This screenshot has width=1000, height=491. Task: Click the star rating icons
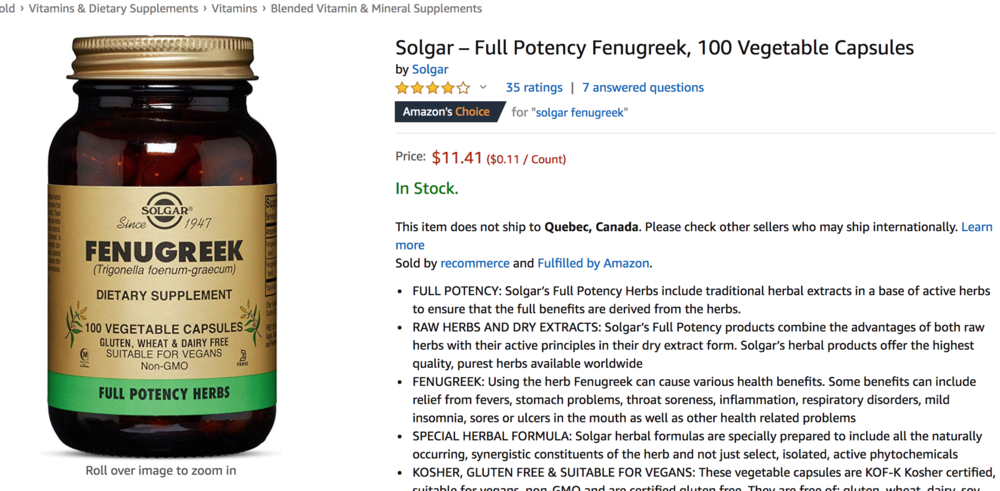[432, 88]
